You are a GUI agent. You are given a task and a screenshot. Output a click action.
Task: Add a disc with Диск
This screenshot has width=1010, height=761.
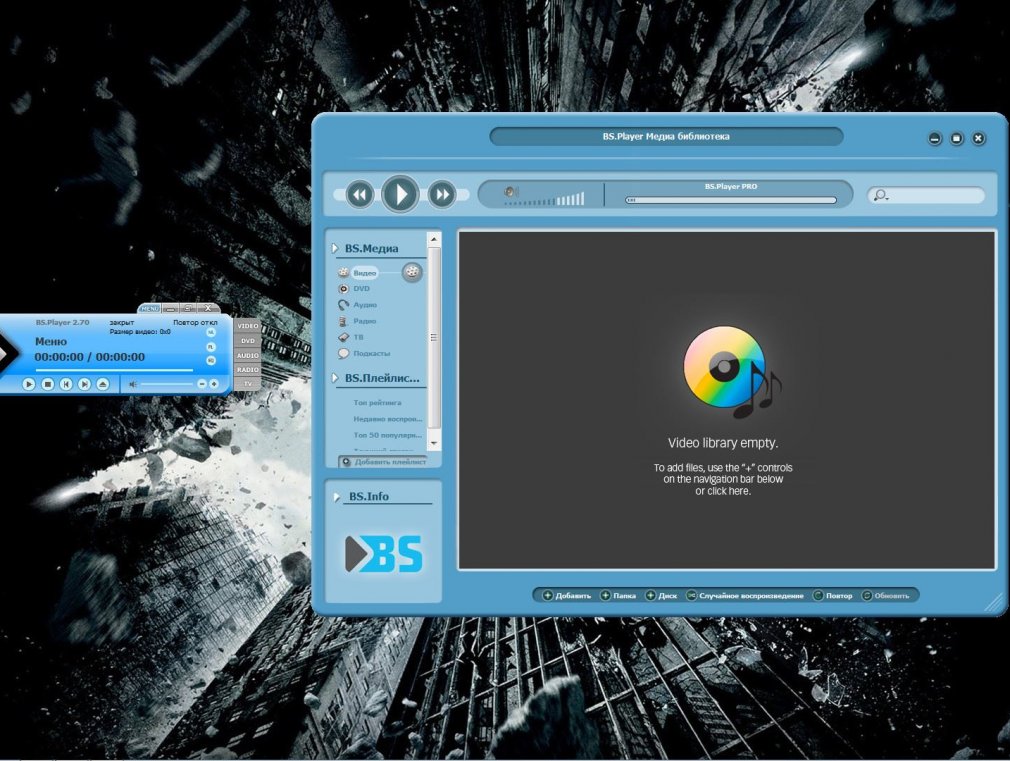pyautogui.click(x=662, y=596)
